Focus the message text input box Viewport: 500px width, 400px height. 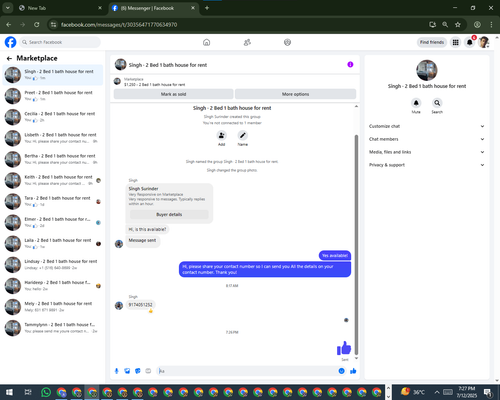tap(247, 371)
